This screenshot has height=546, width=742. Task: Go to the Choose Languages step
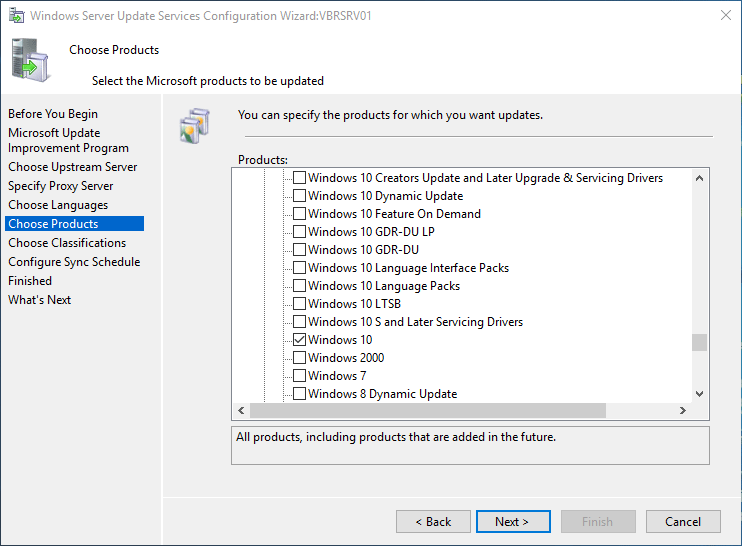58,205
